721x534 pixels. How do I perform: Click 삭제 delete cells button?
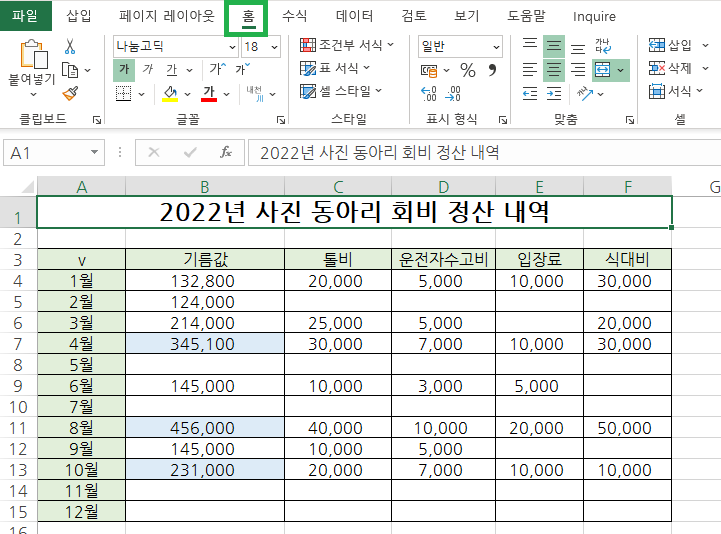670,68
